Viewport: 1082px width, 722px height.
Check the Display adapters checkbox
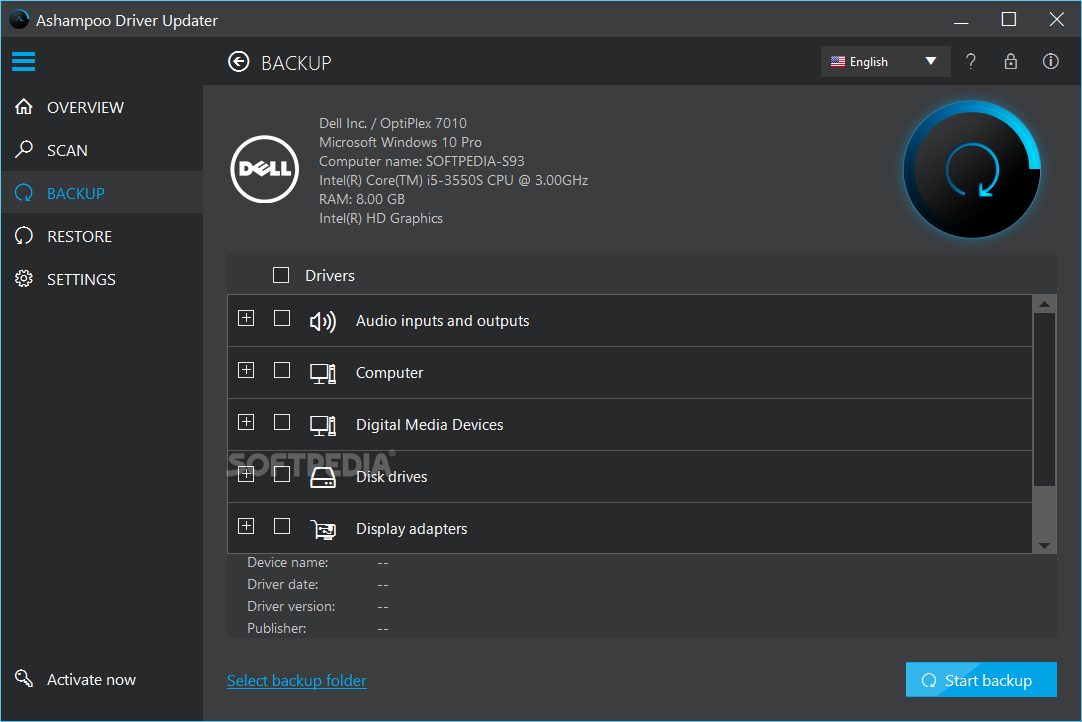point(282,526)
